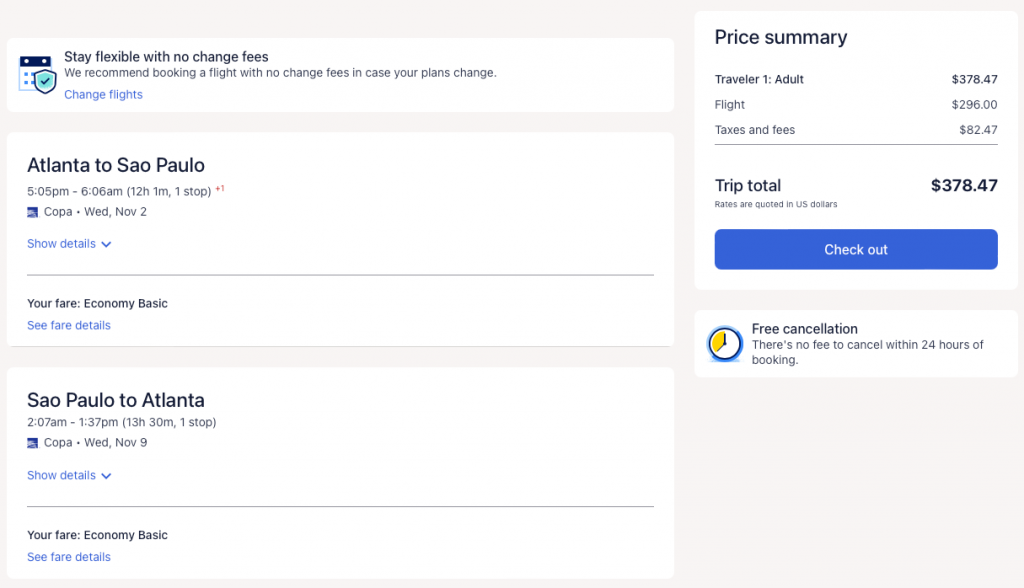Expand Show details for Atlanta to Sao Paulo

(62, 244)
